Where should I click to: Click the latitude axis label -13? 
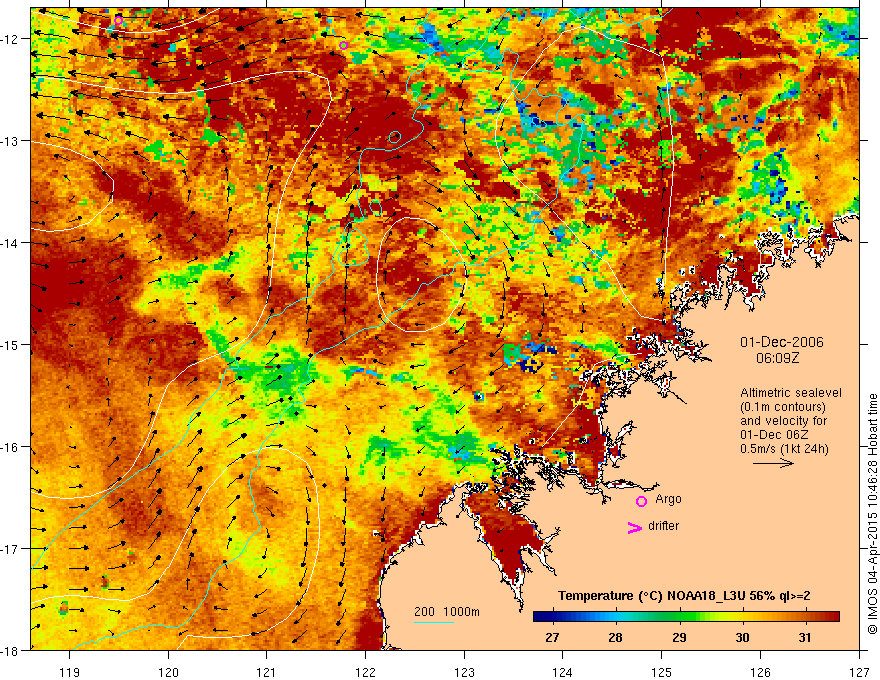(x=11, y=141)
